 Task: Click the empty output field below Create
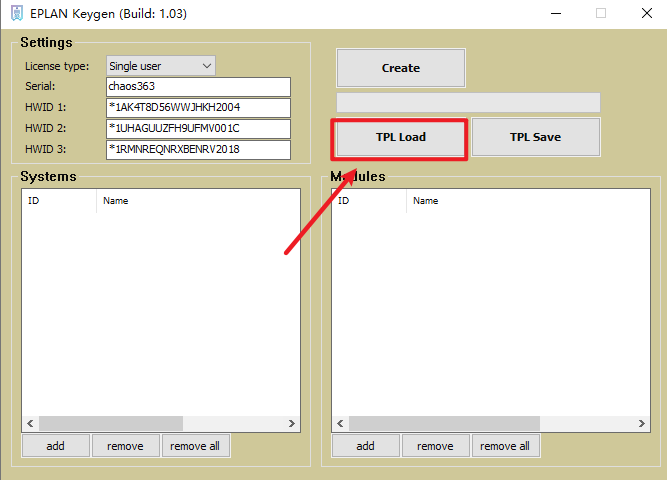point(468,102)
